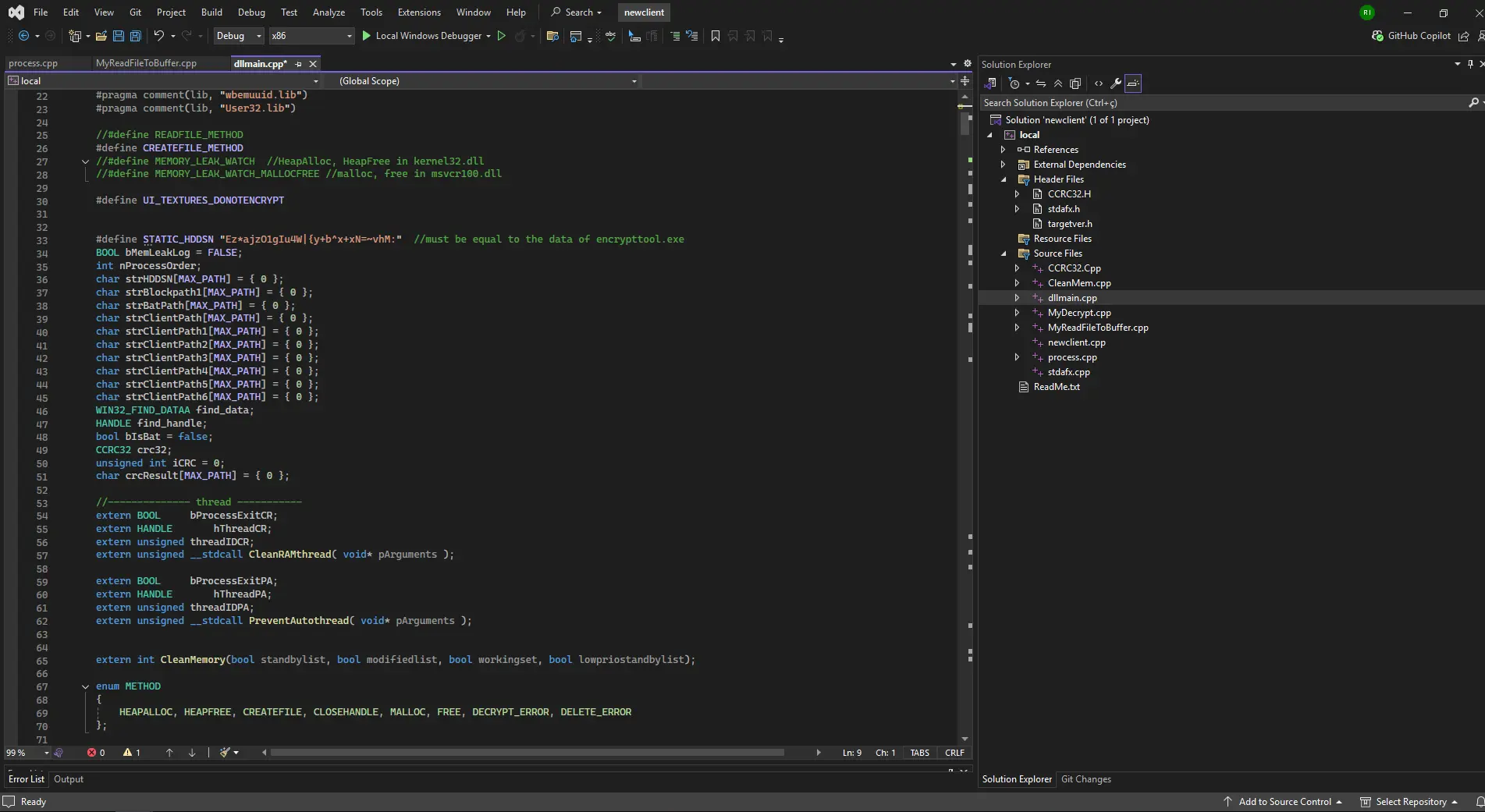Click the View Code icon in Solution Explorer

coord(1099,83)
